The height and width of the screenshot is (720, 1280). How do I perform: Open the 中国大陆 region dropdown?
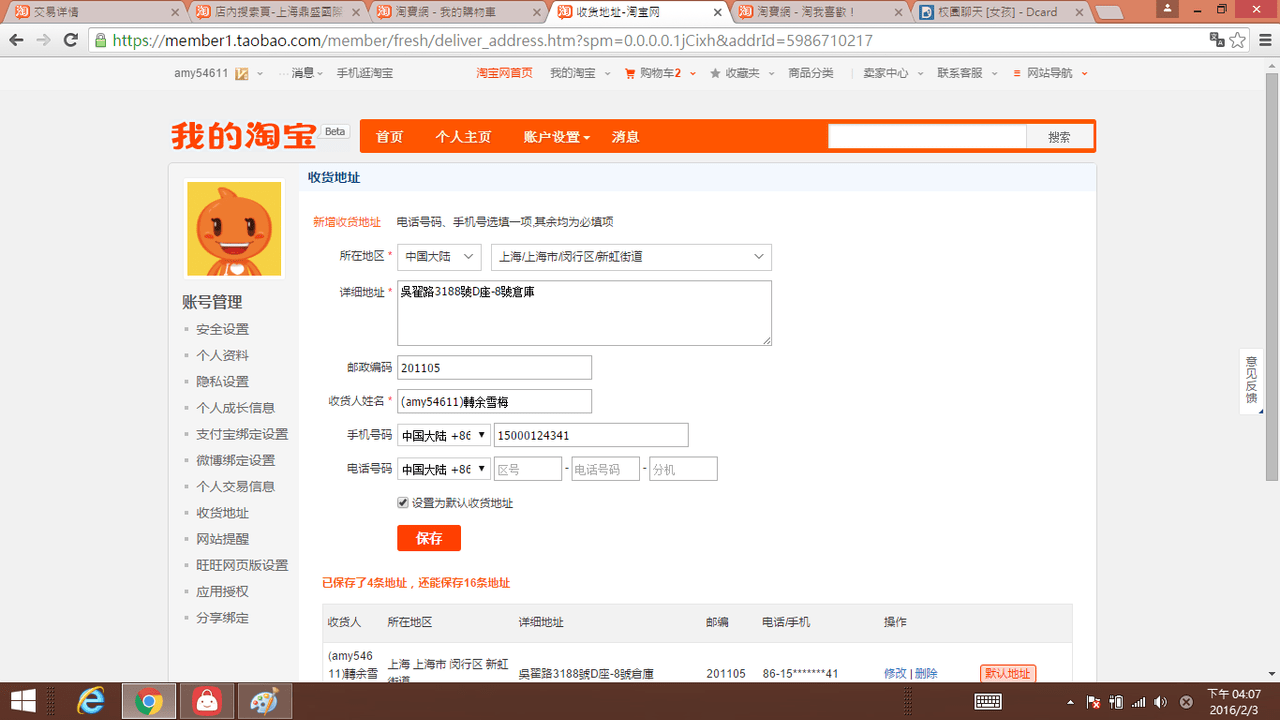point(439,257)
